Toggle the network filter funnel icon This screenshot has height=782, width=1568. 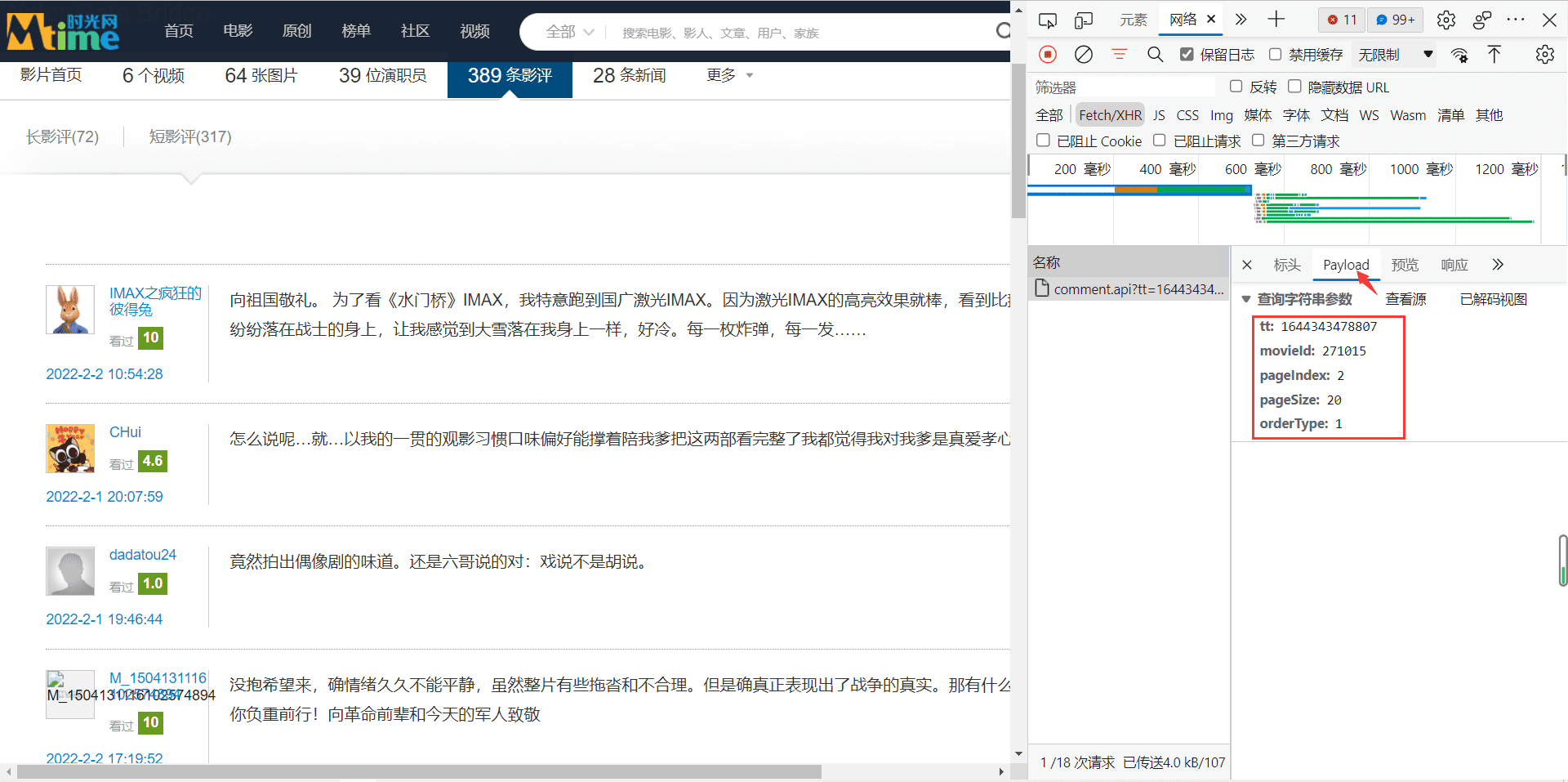click(x=1119, y=55)
